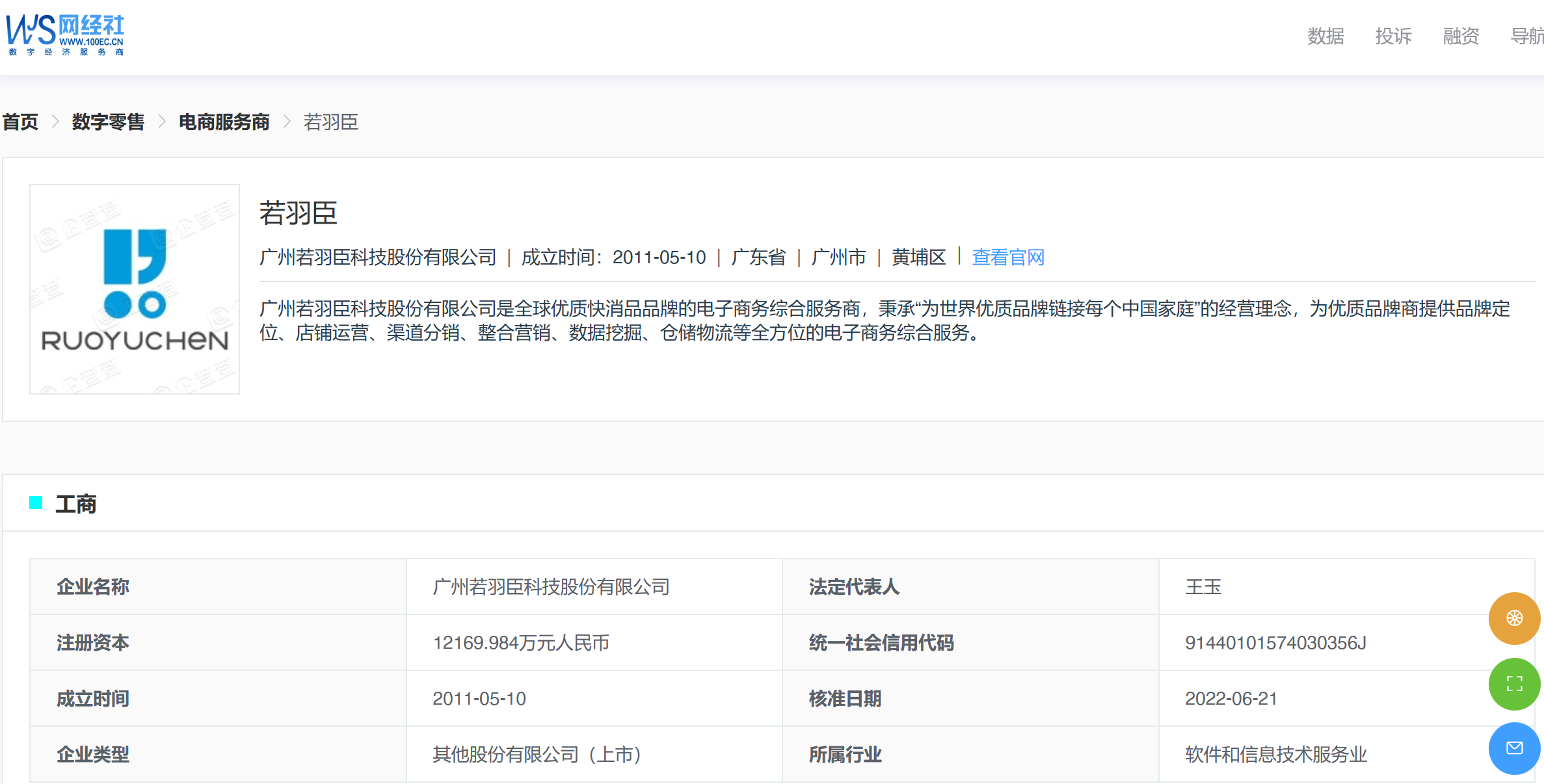Click the 企业类型 table label

click(x=93, y=755)
